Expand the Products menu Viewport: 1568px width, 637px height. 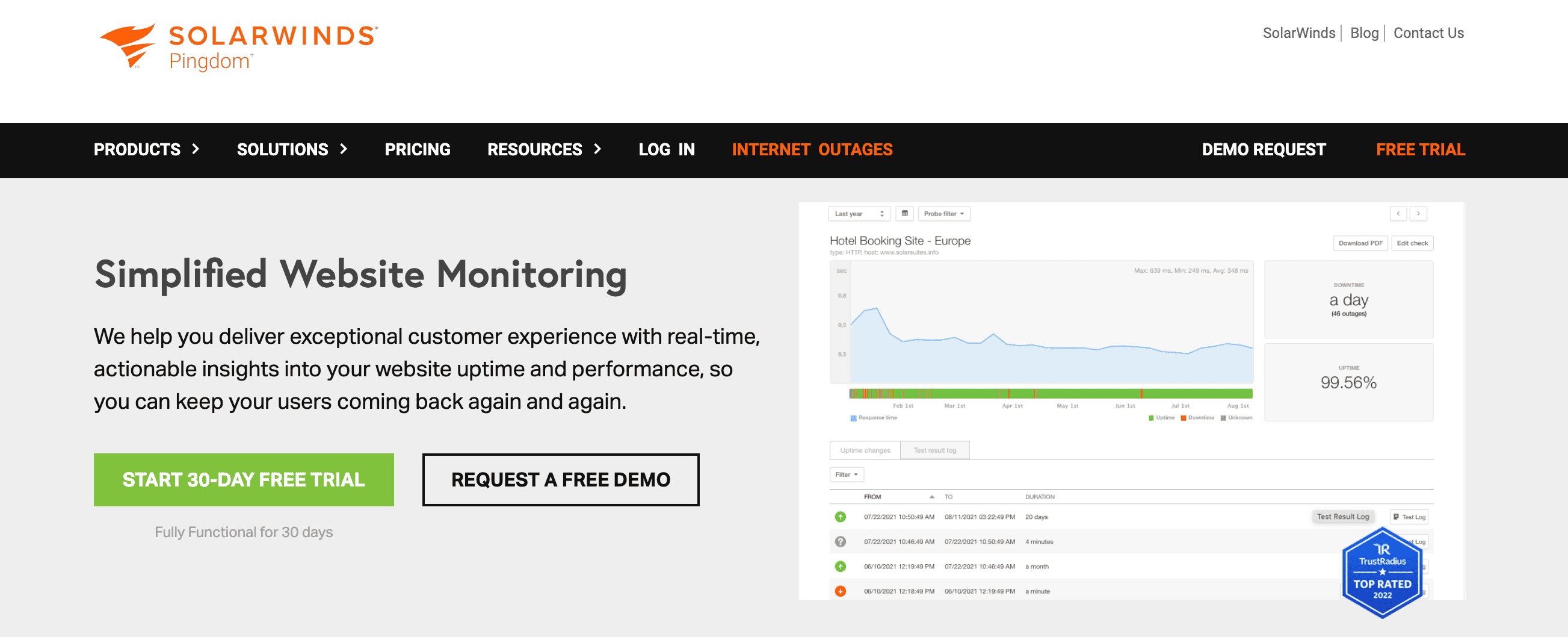point(146,150)
